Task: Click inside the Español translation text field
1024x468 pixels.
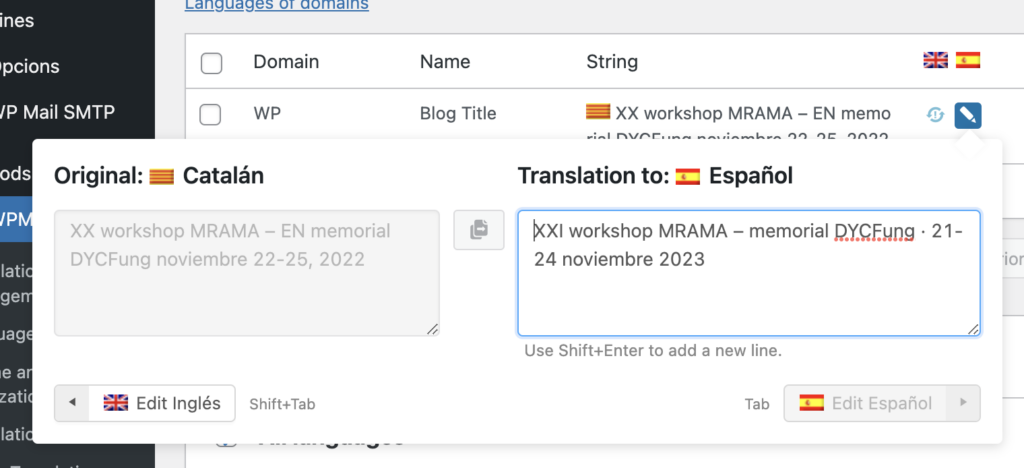Action: 748,290
